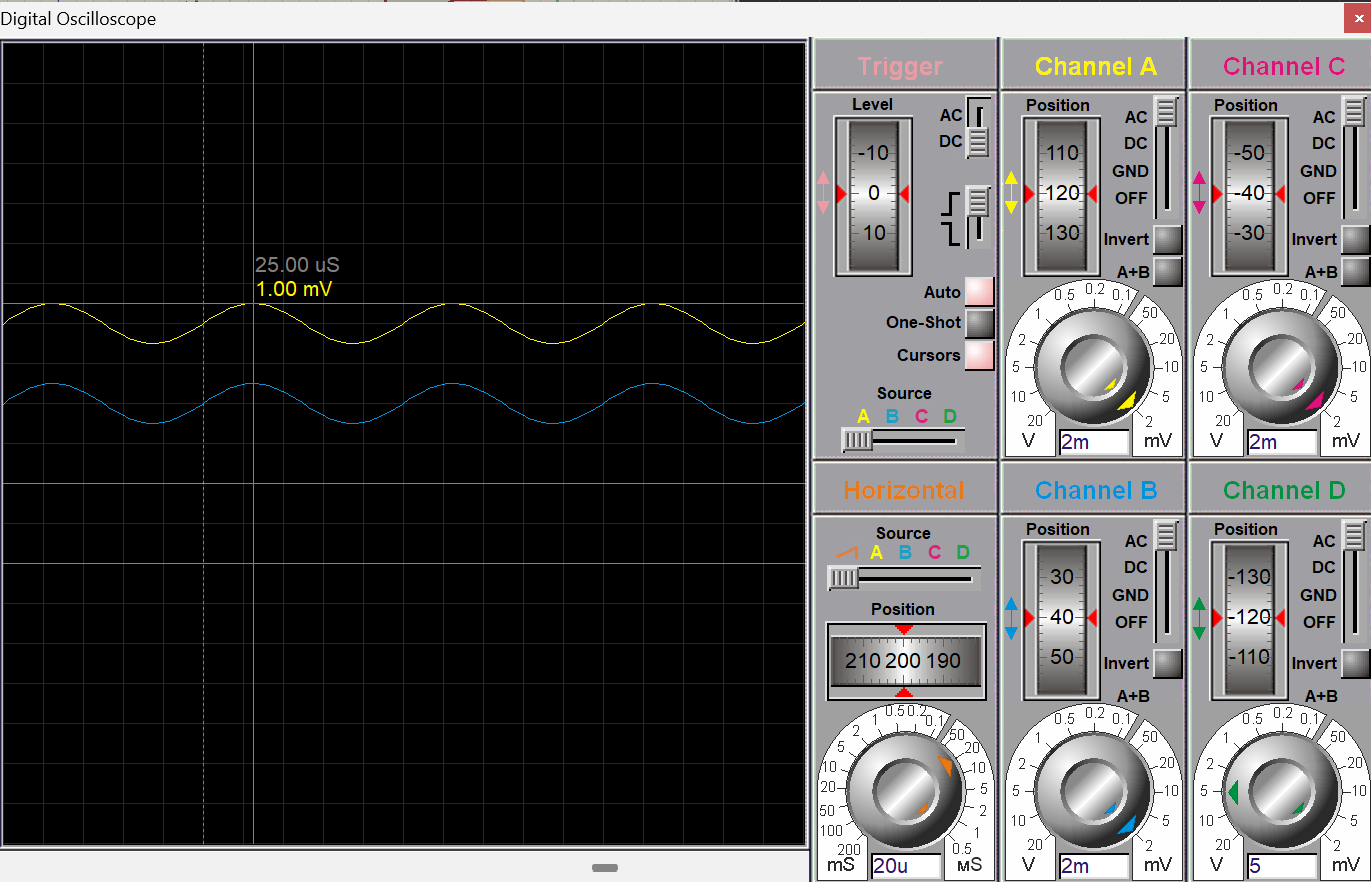Click the 1.00 mV cursor readout
1371x882 pixels.
(x=294, y=289)
